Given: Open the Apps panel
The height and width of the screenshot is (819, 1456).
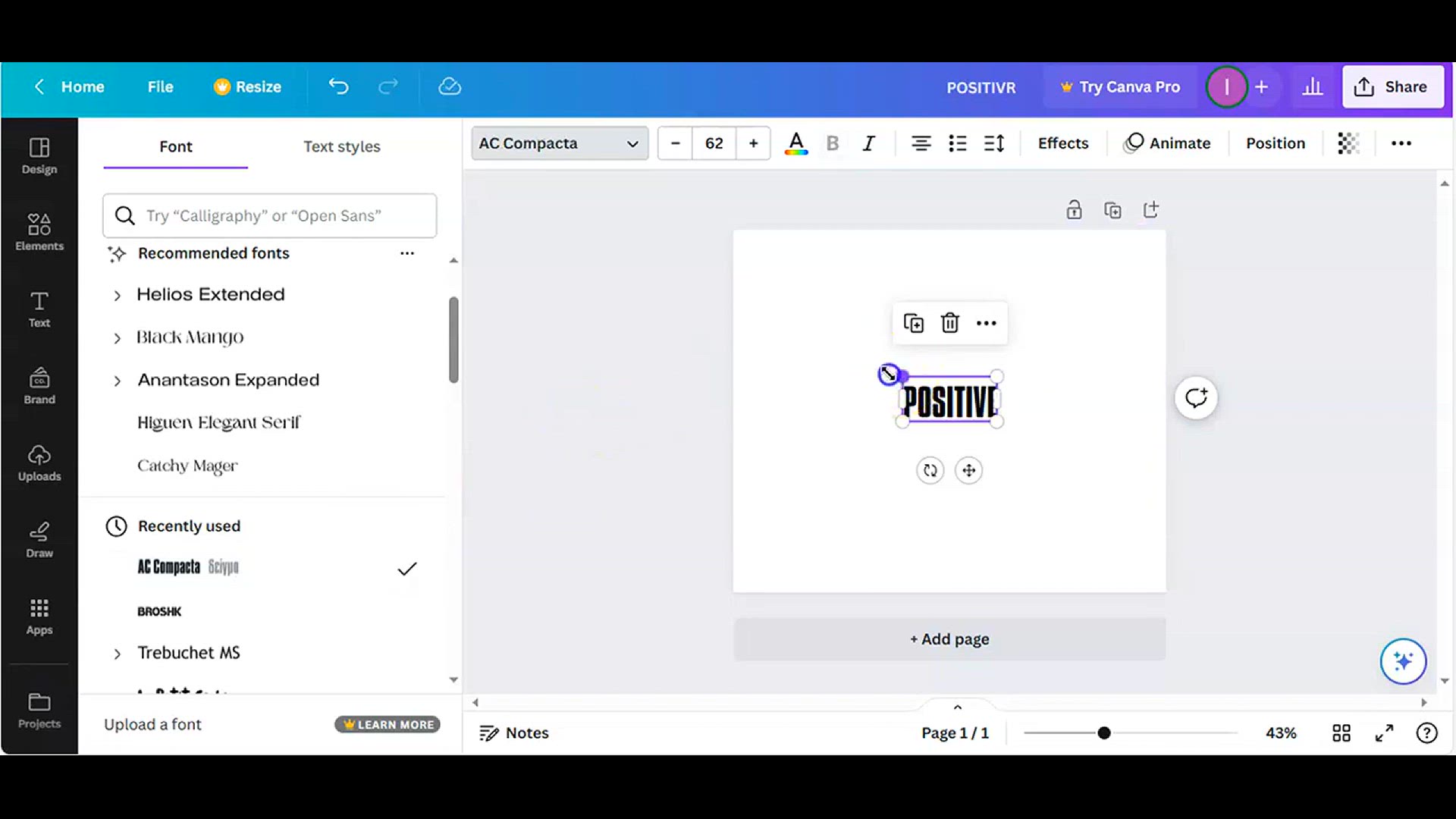Looking at the screenshot, I should (39, 617).
